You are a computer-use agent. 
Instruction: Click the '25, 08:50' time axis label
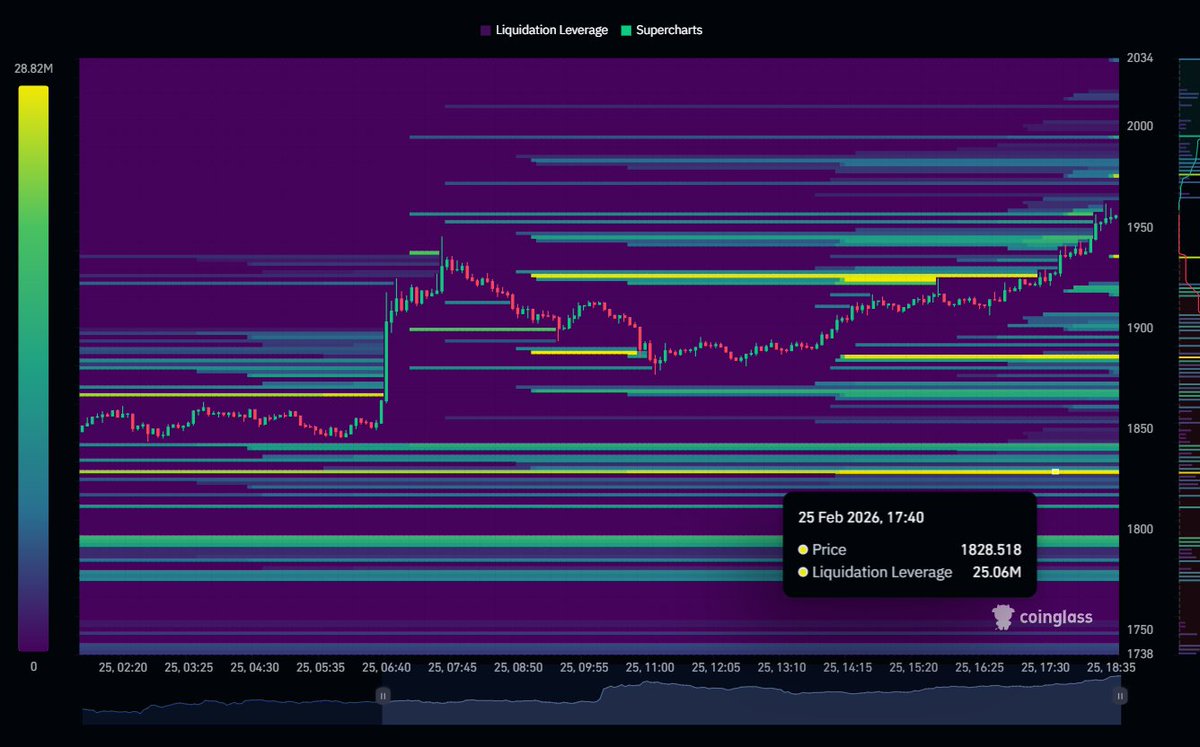point(517,666)
